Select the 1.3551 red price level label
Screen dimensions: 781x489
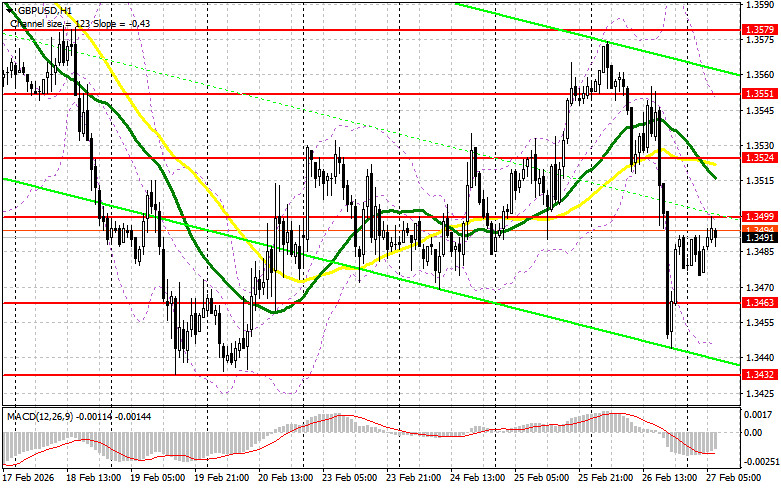click(759, 94)
